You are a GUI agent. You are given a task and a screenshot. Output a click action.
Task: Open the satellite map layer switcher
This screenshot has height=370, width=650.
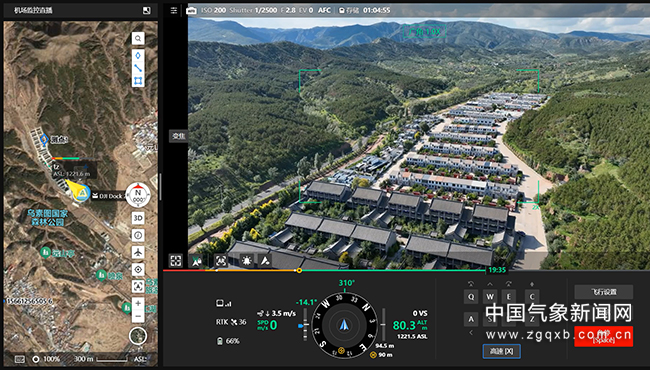pos(138,336)
